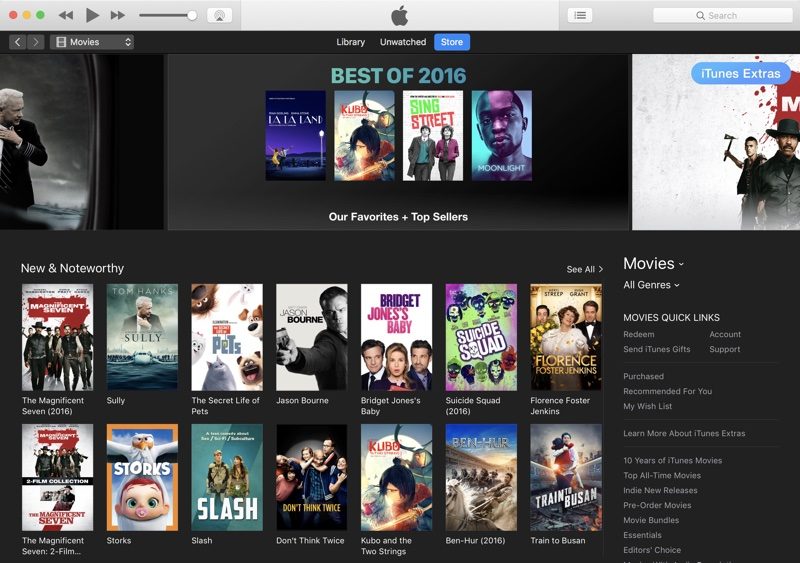The width and height of the screenshot is (800, 563).
Task: Go forward with the right arrow
Action: 36,42
